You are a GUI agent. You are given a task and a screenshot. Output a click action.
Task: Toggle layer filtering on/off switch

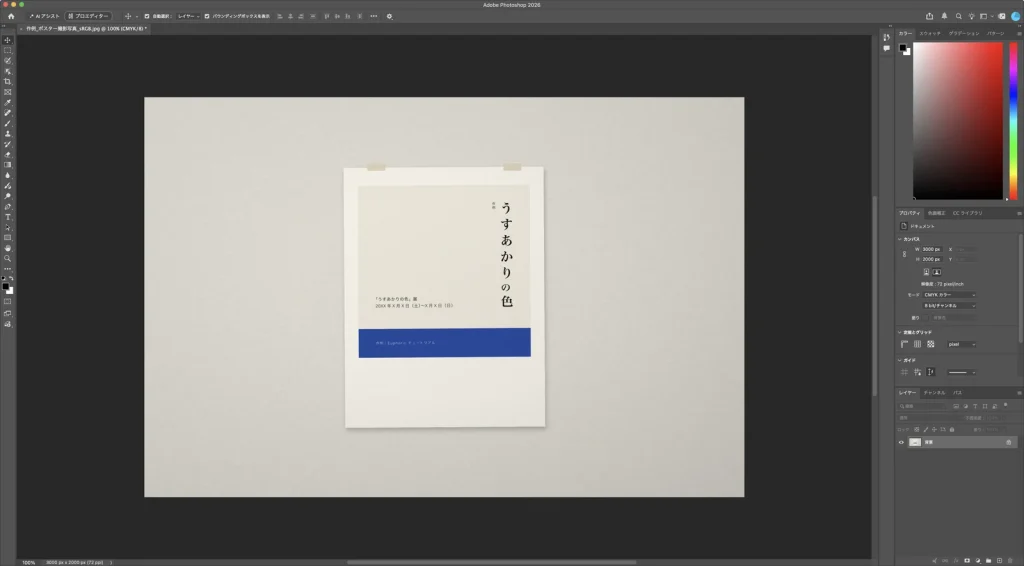point(1005,405)
